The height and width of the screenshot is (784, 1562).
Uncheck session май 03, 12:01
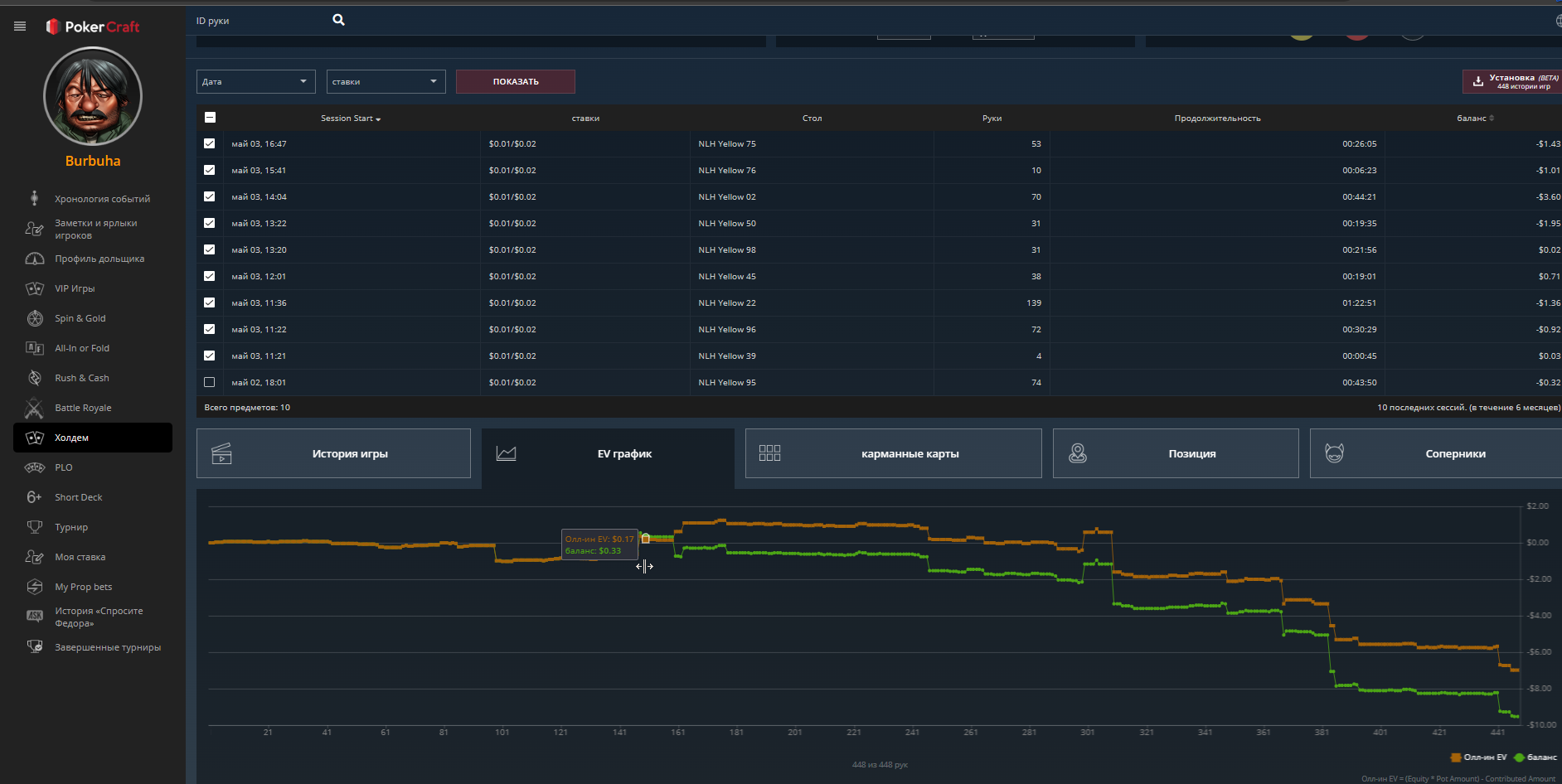[210, 276]
